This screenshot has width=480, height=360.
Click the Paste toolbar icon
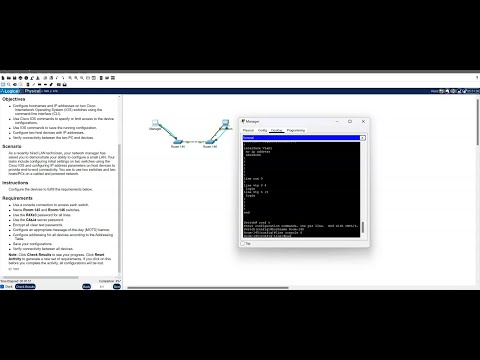(x=51, y=78)
